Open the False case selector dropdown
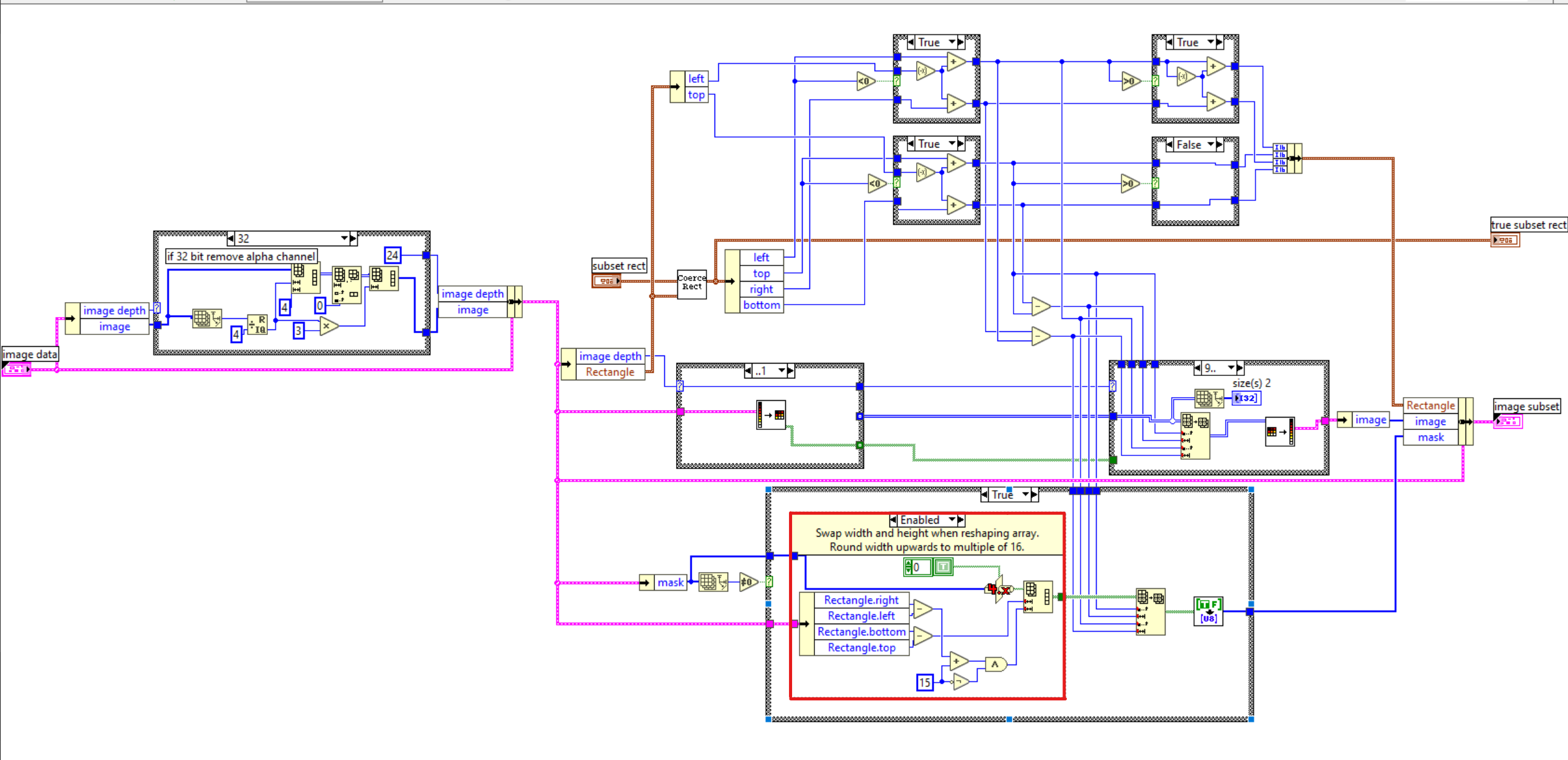 click(x=1211, y=145)
